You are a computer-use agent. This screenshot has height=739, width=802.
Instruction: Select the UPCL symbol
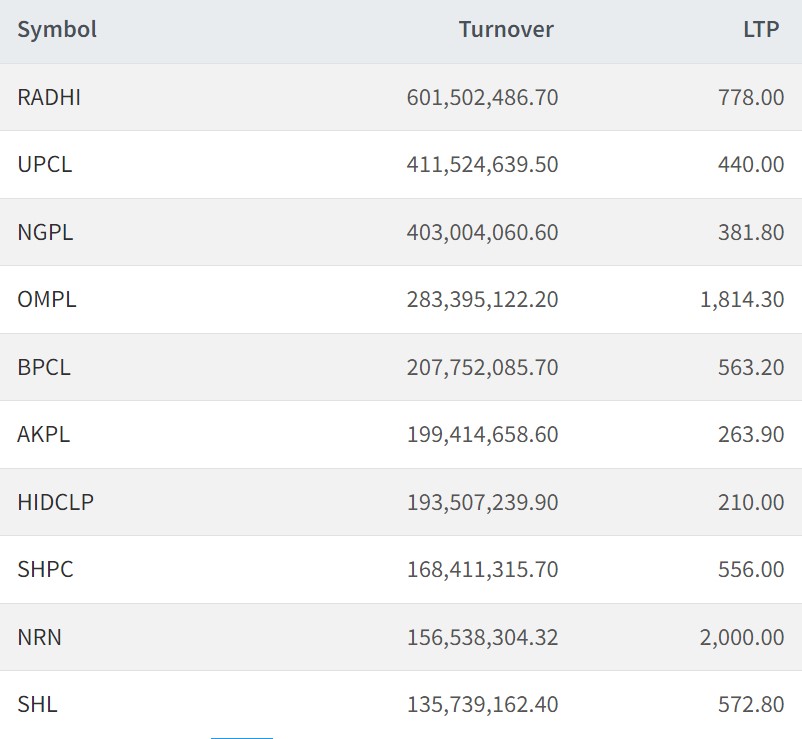pos(45,164)
